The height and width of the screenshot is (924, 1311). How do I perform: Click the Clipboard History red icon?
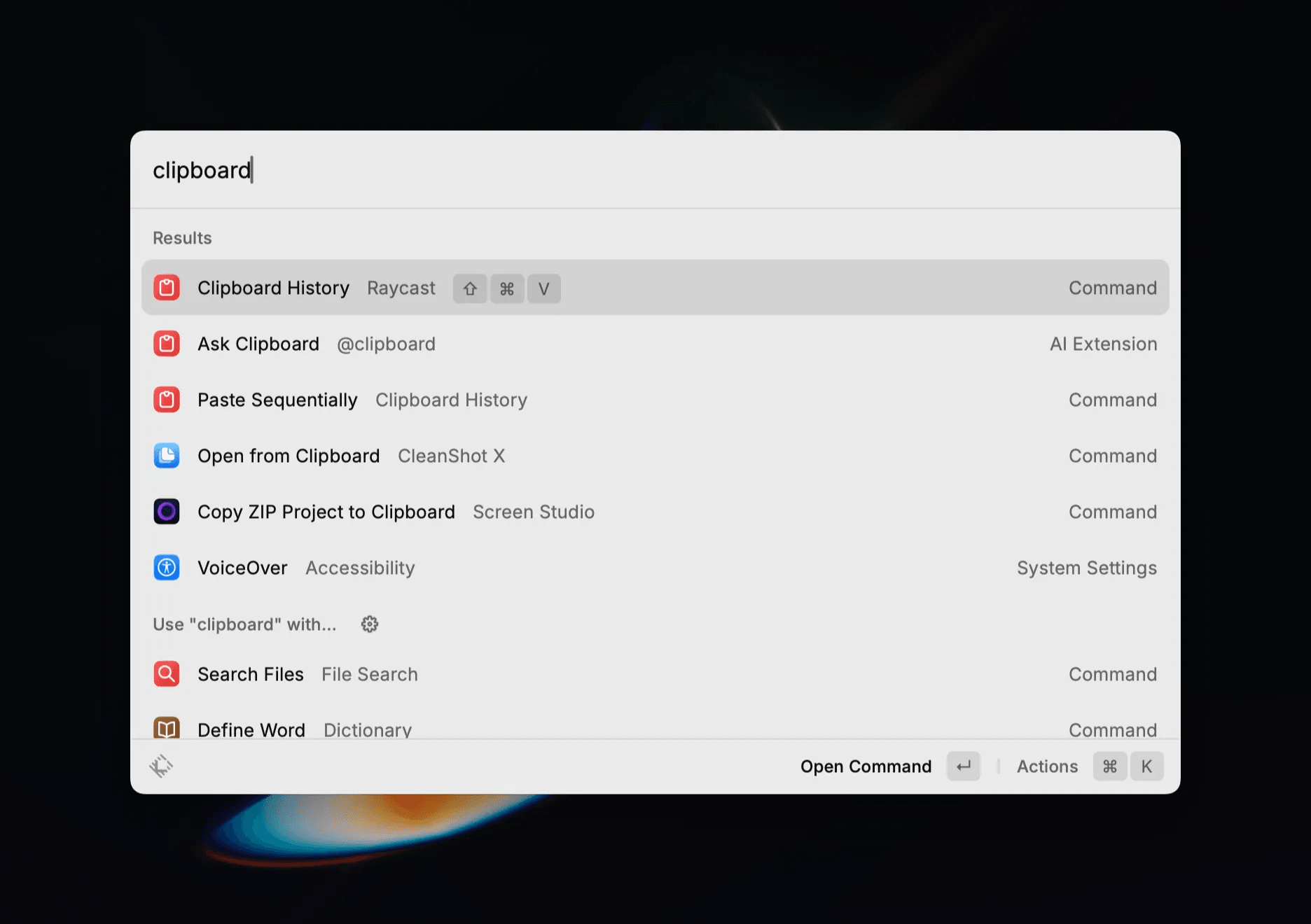[x=167, y=288]
